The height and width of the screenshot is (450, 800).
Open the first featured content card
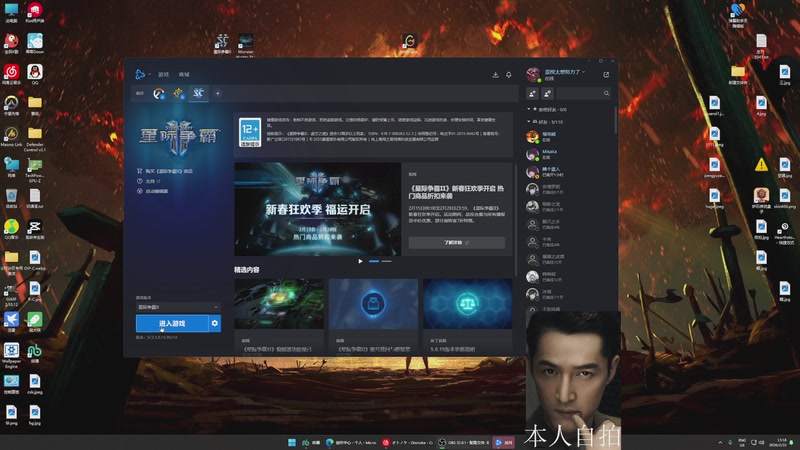[x=279, y=316]
